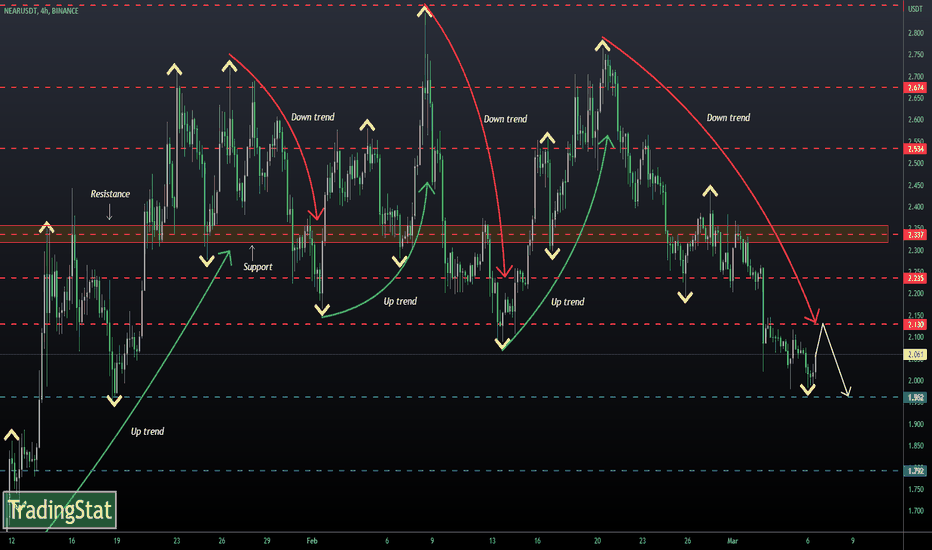Image resolution: width=932 pixels, height=550 pixels.
Task: Click the red 2.130 price level label
Action: coord(915,325)
